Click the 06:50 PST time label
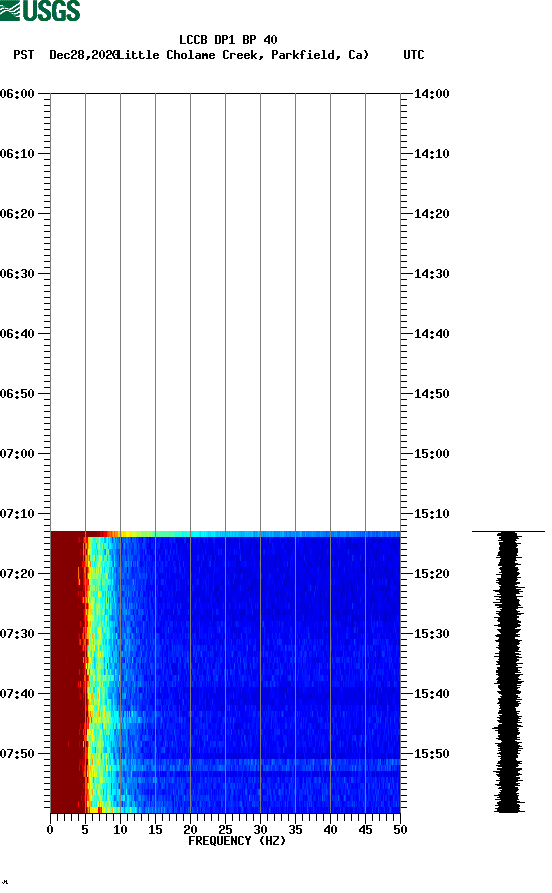 [x=17, y=394]
